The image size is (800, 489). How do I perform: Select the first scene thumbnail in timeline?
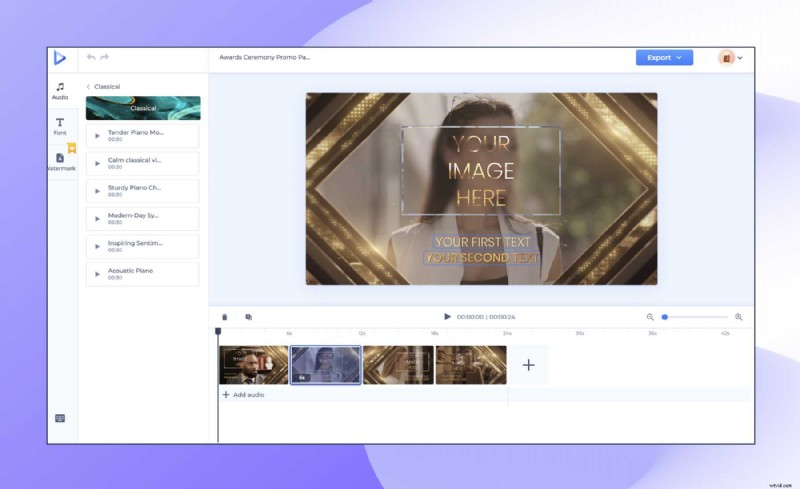253,365
